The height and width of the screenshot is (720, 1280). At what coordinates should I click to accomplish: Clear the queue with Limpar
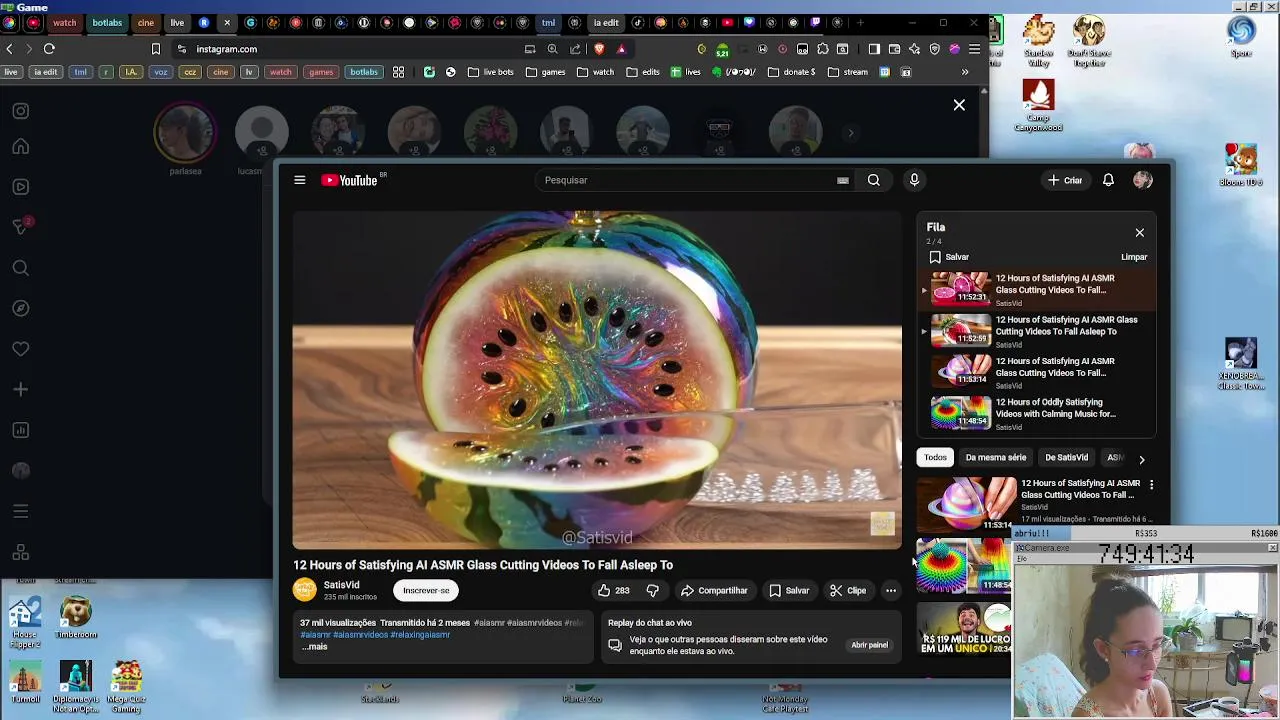pos(1134,257)
